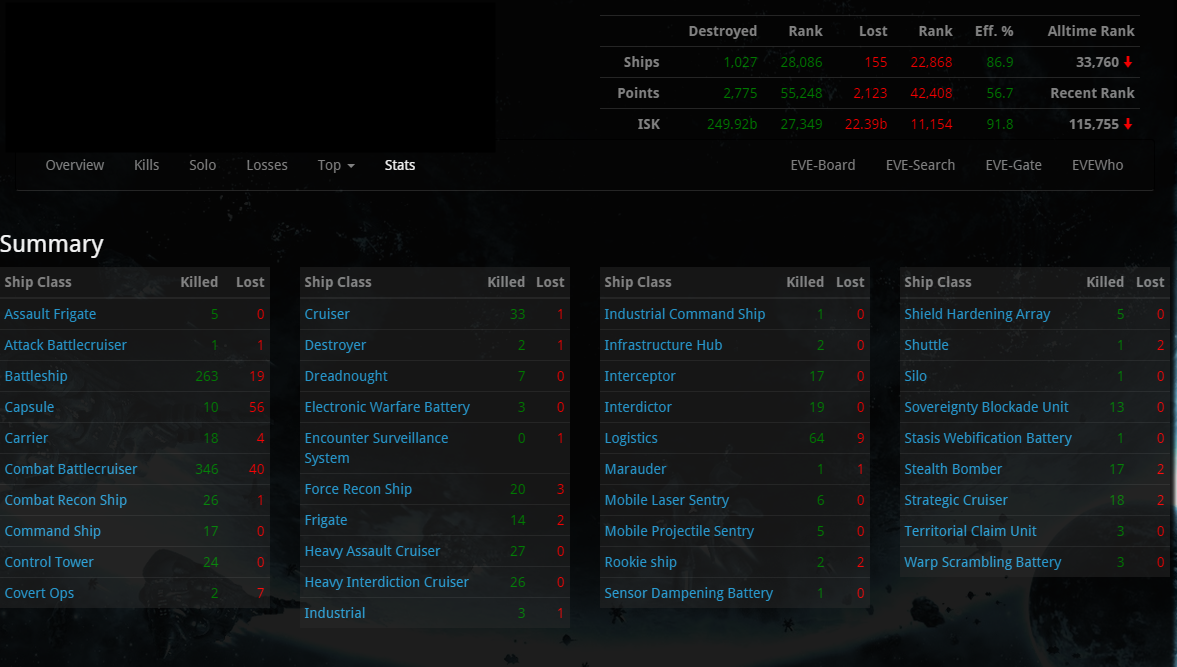Switch to the Overview tab
Screen dimensions: 1177x667
click(x=74, y=165)
